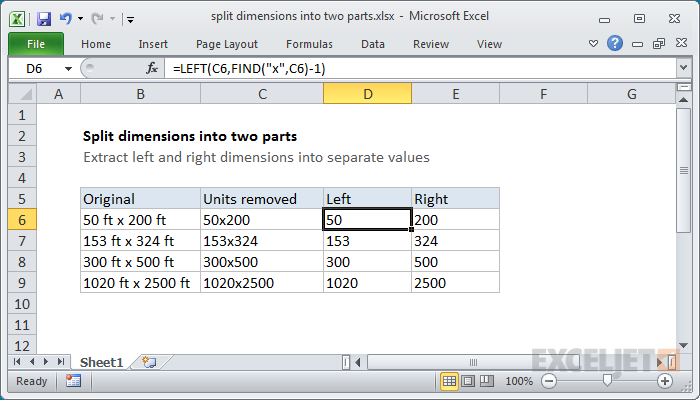Select cell containing '153x324'
The height and width of the screenshot is (400, 700).
(262, 241)
